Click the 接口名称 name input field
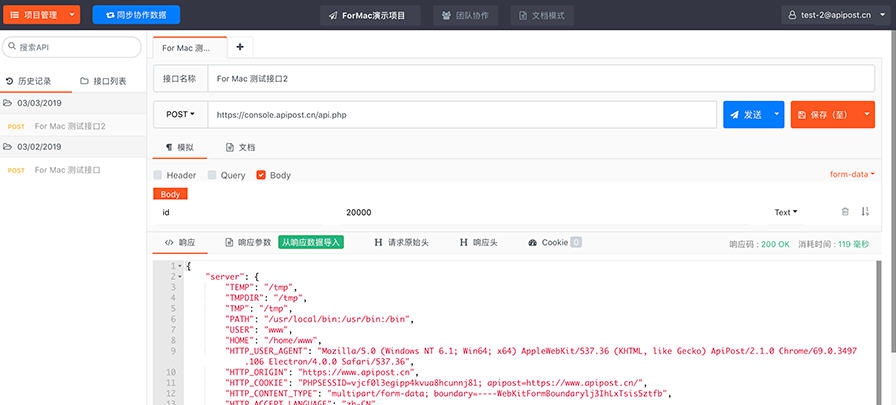 click(541, 79)
